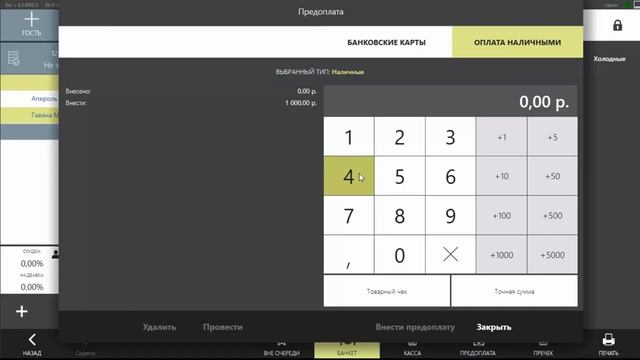
Task: Go back with the Назад arrow
Action: (x=32, y=344)
